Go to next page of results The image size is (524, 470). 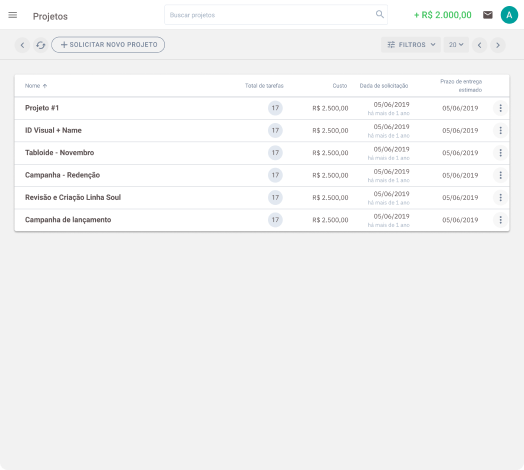coord(498,45)
